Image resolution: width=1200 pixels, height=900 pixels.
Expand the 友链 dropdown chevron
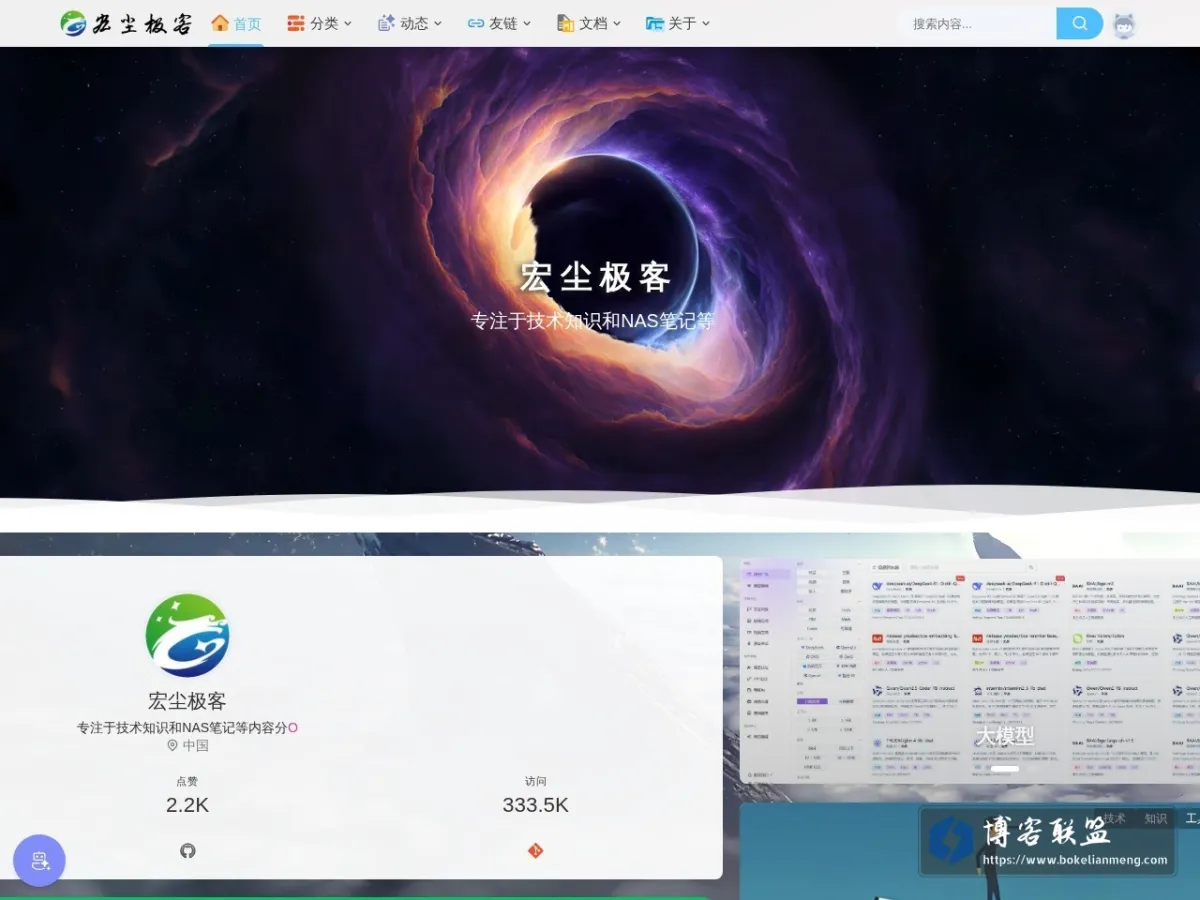527,23
